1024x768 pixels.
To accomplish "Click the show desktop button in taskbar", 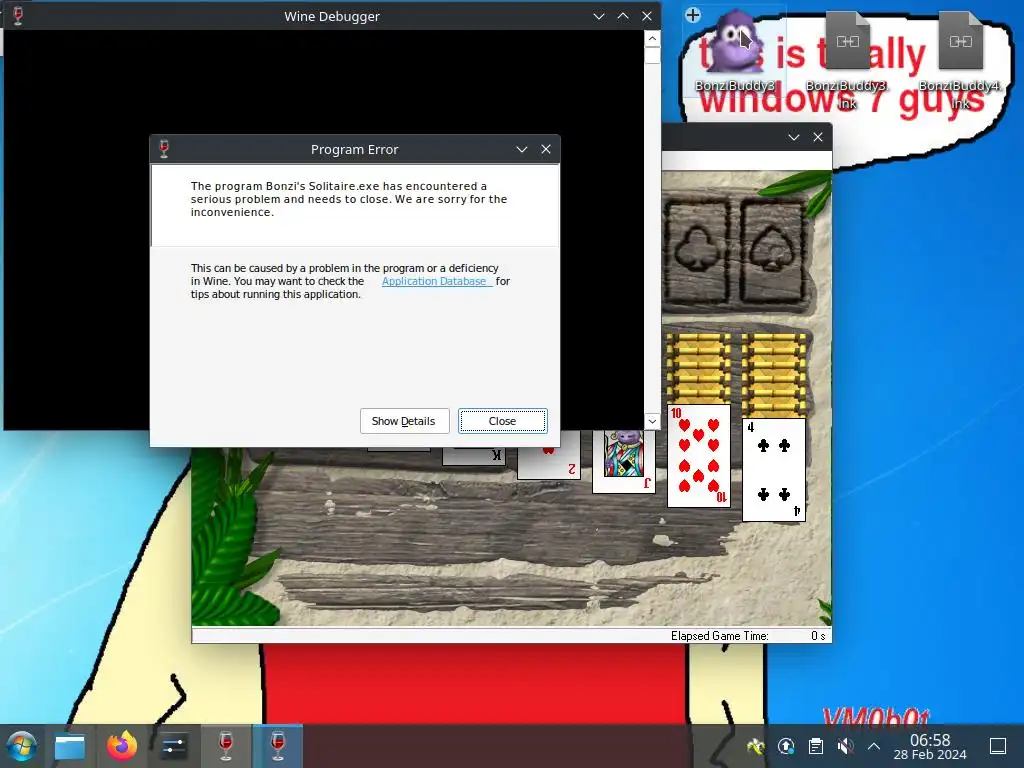I will point(998,746).
